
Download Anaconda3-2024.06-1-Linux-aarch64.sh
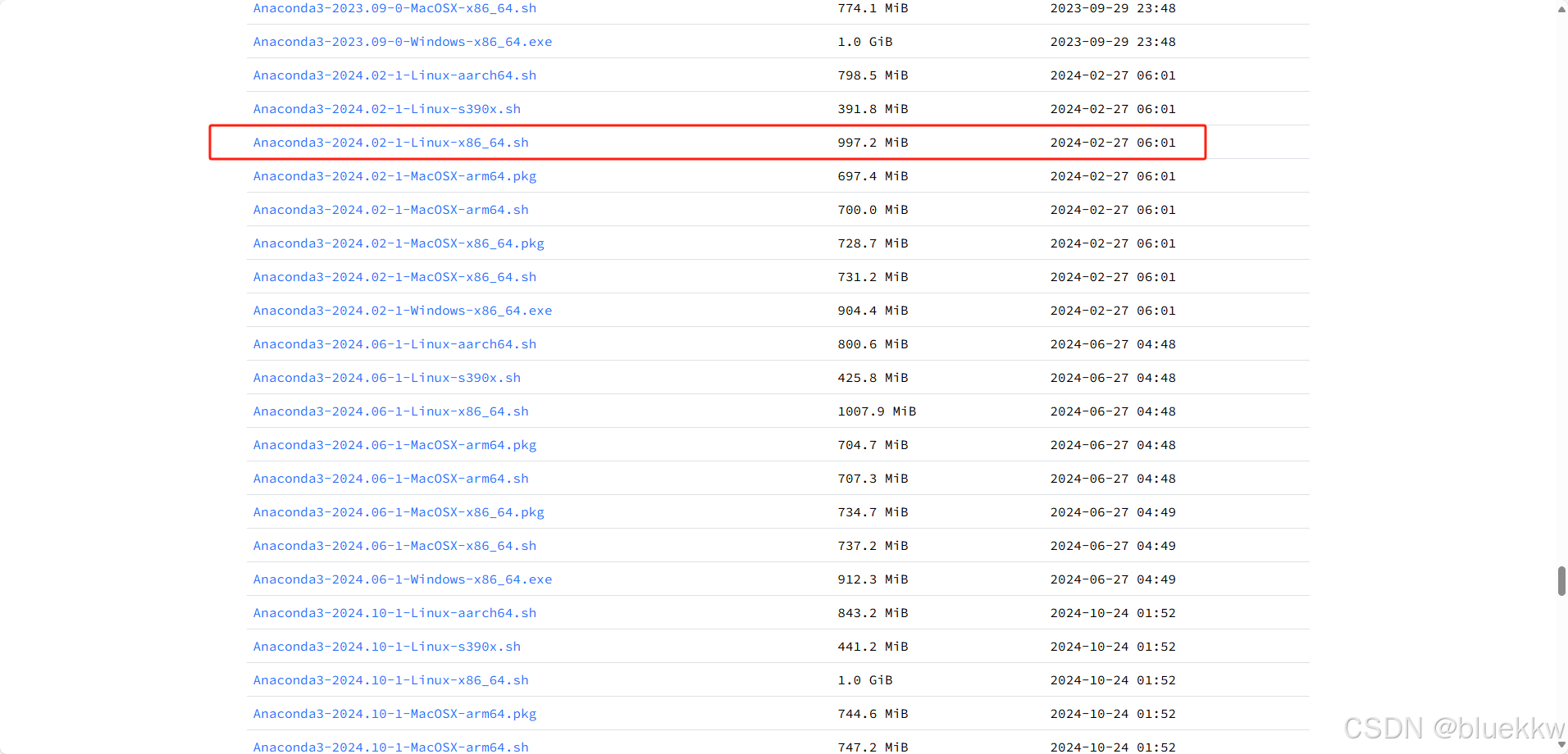[x=394, y=344]
